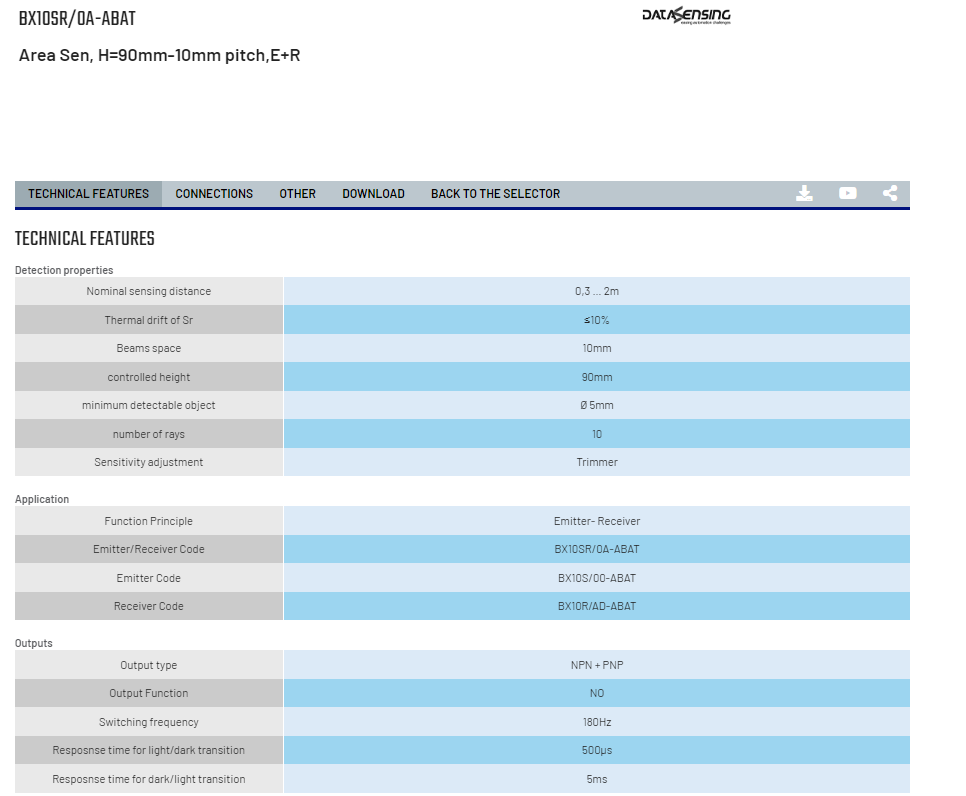The width and height of the screenshot is (966, 796).
Task: Click the 'Detection properties' group label
Action: coord(64,270)
